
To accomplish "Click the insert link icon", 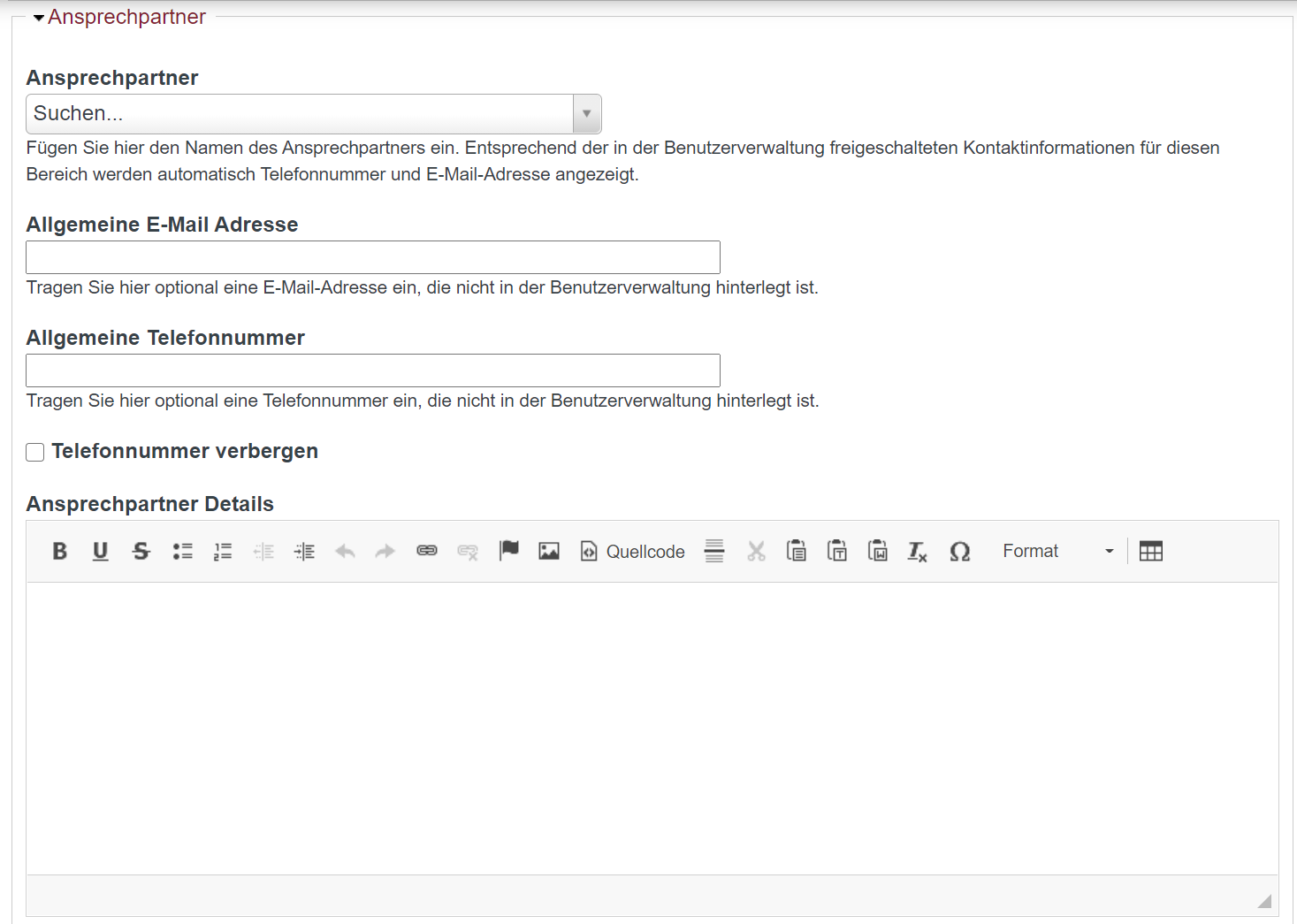I will [427, 551].
